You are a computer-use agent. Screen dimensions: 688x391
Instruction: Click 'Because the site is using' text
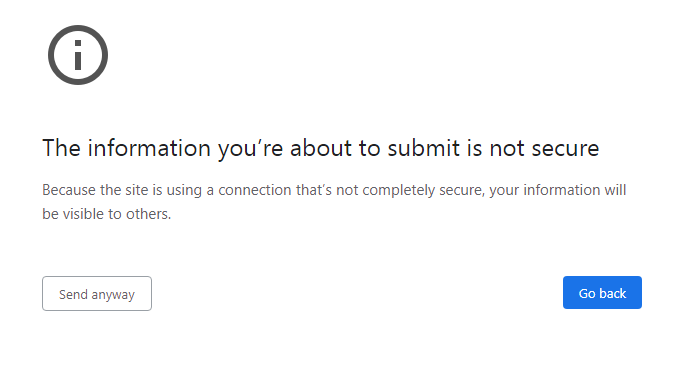point(122,190)
